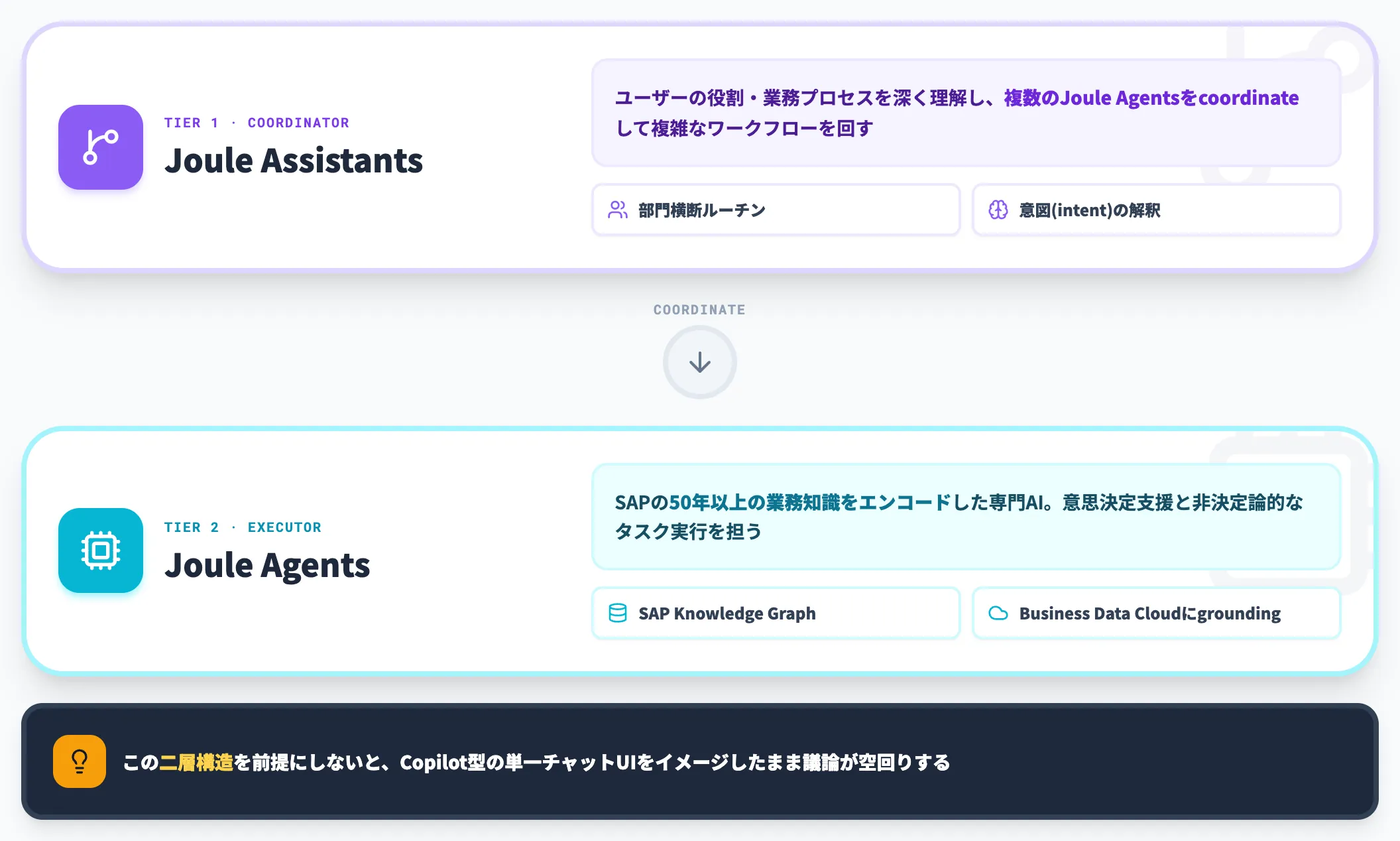Click the Joule Assistants heading

click(294, 161)
